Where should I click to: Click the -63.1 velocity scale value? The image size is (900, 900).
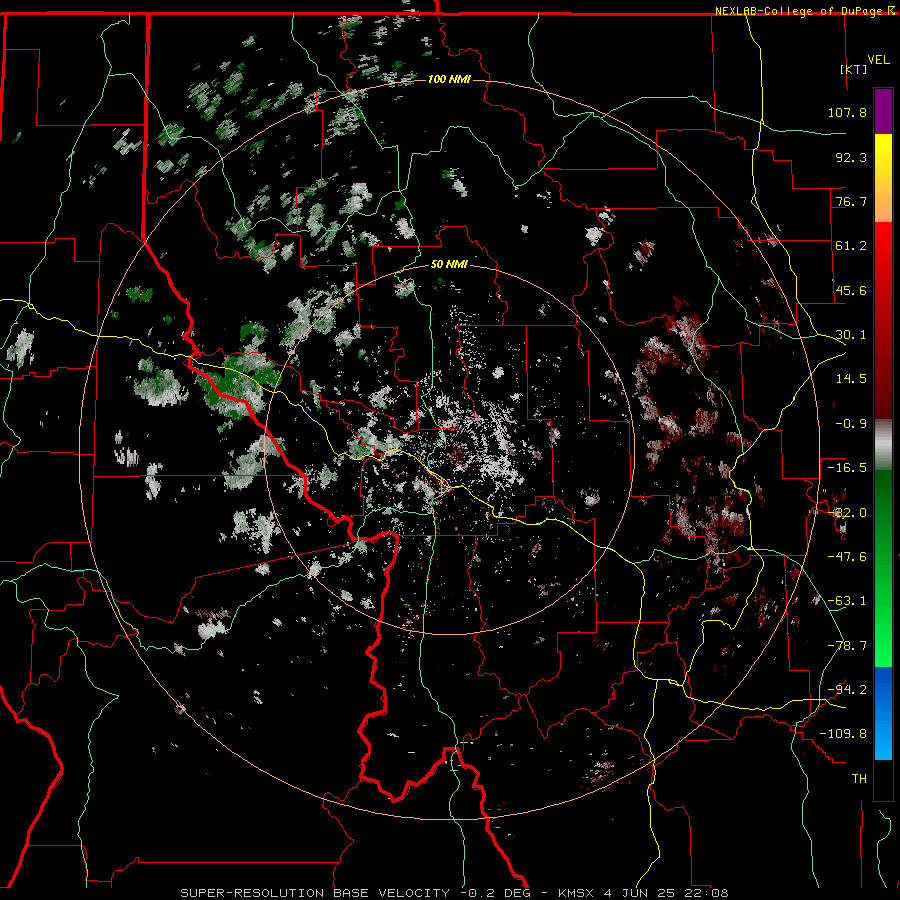[847, 601]
